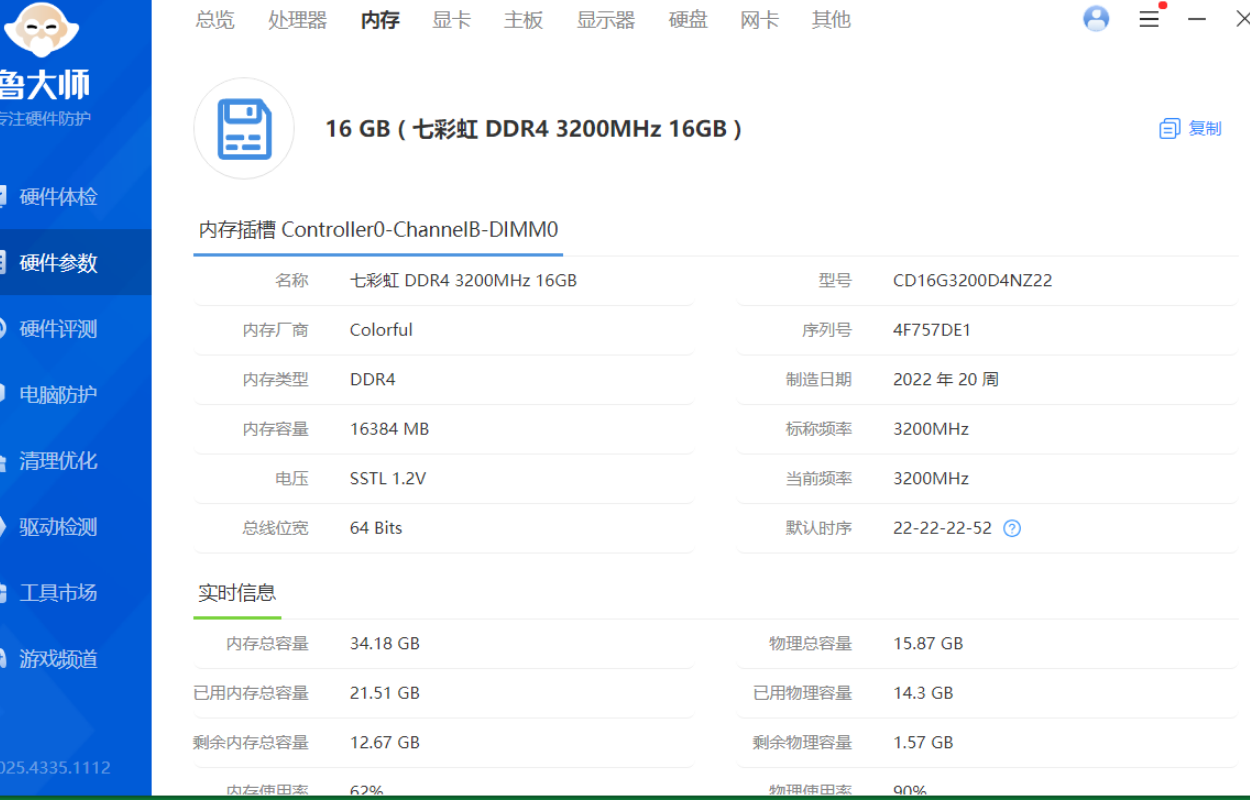Open 工具市场 in the sidebar
The height and width of the screenshot is (800, 1250).
point(58,593)
